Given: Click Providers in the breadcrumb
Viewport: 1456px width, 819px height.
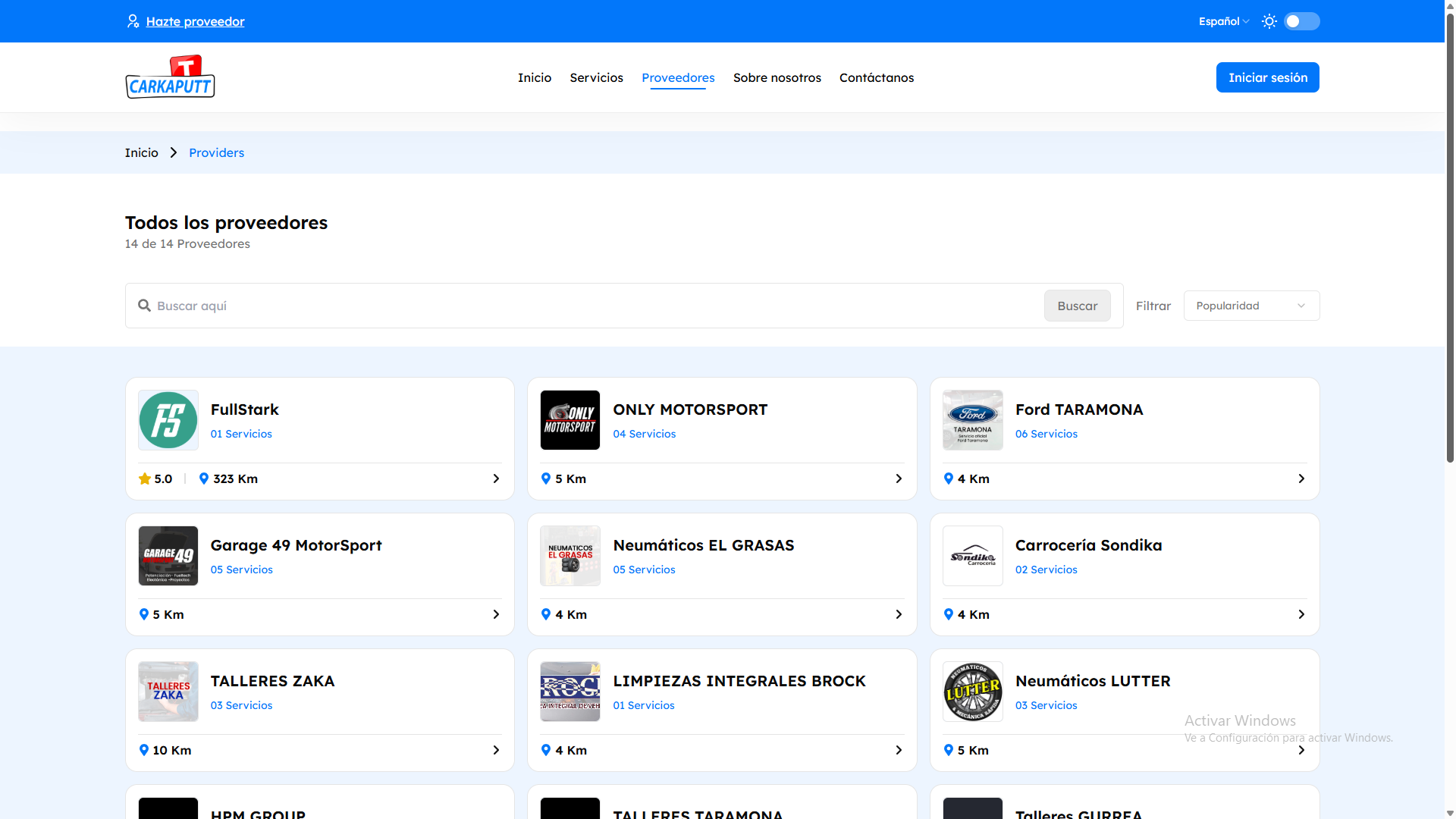Looking at the screenshot, I should pos(216,152).
